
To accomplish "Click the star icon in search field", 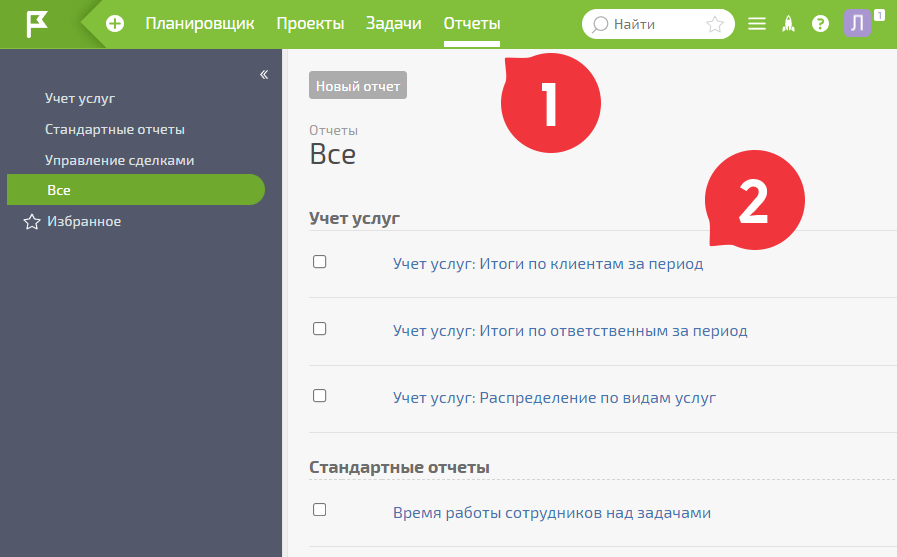I will [715, 24].
